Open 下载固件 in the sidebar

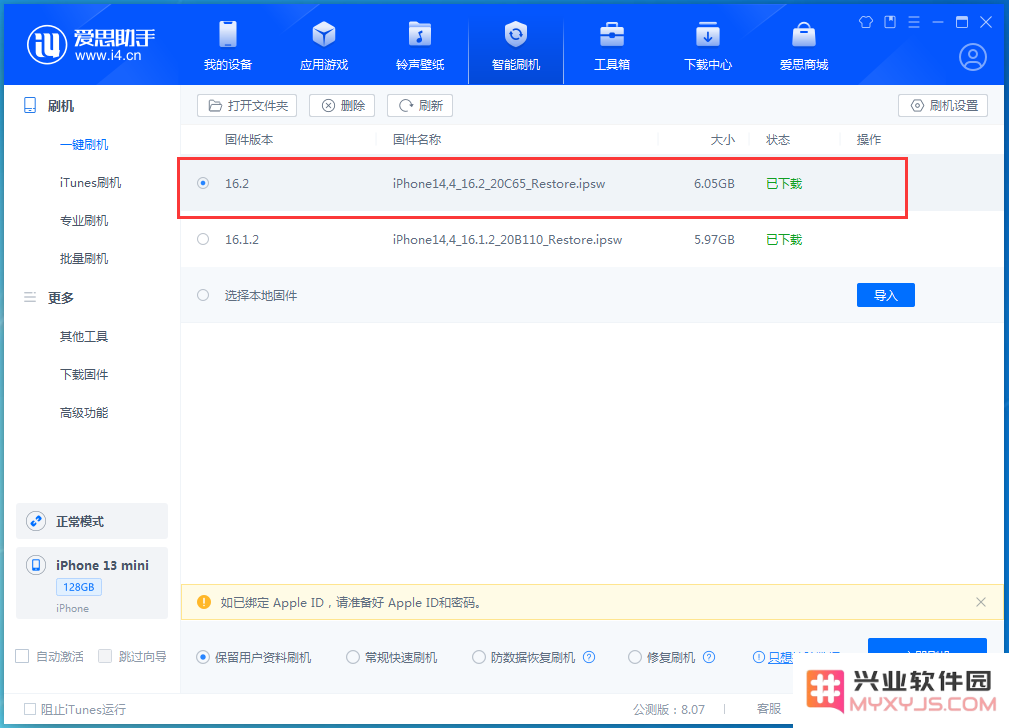pyautogui.click(x=84, y=374)
